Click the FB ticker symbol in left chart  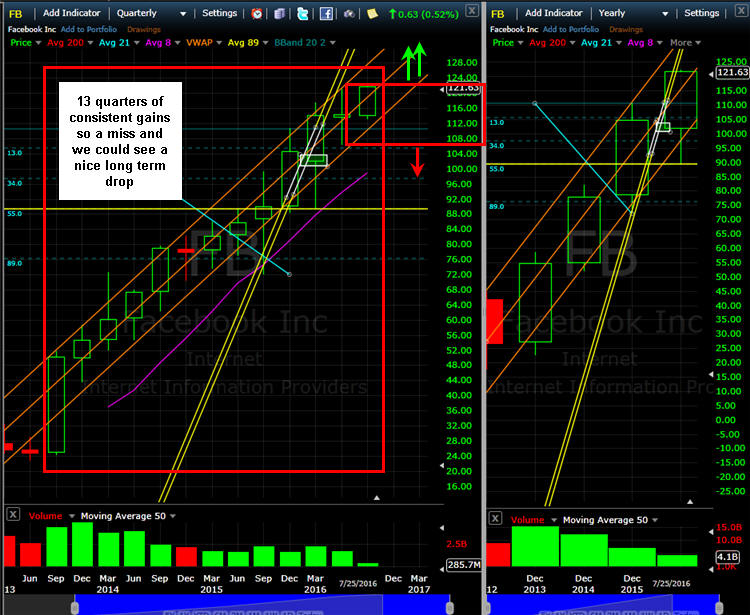[x=15, y=13]
